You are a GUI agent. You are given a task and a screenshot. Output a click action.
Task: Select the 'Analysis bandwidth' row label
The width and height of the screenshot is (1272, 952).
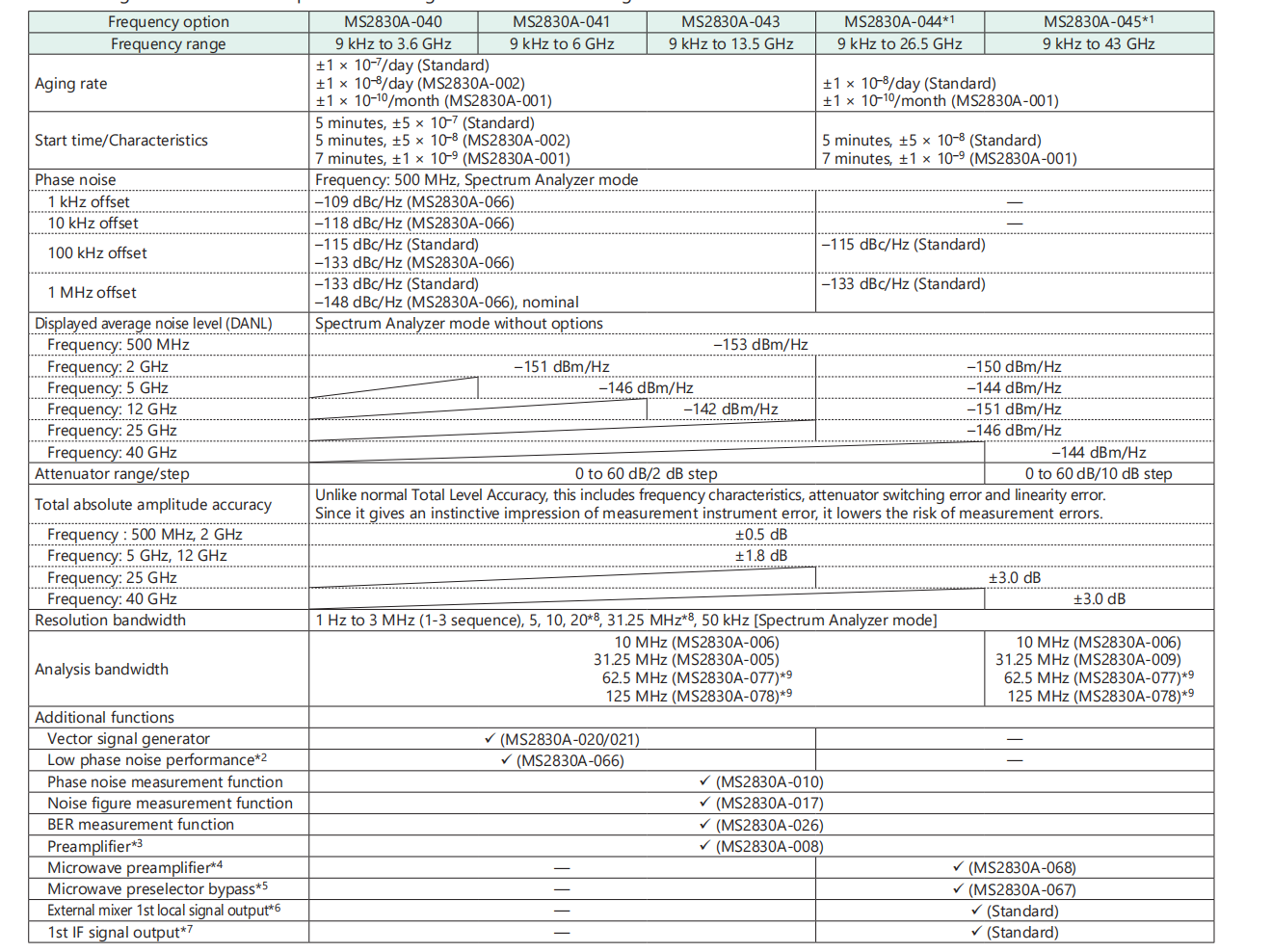point(101,670)
